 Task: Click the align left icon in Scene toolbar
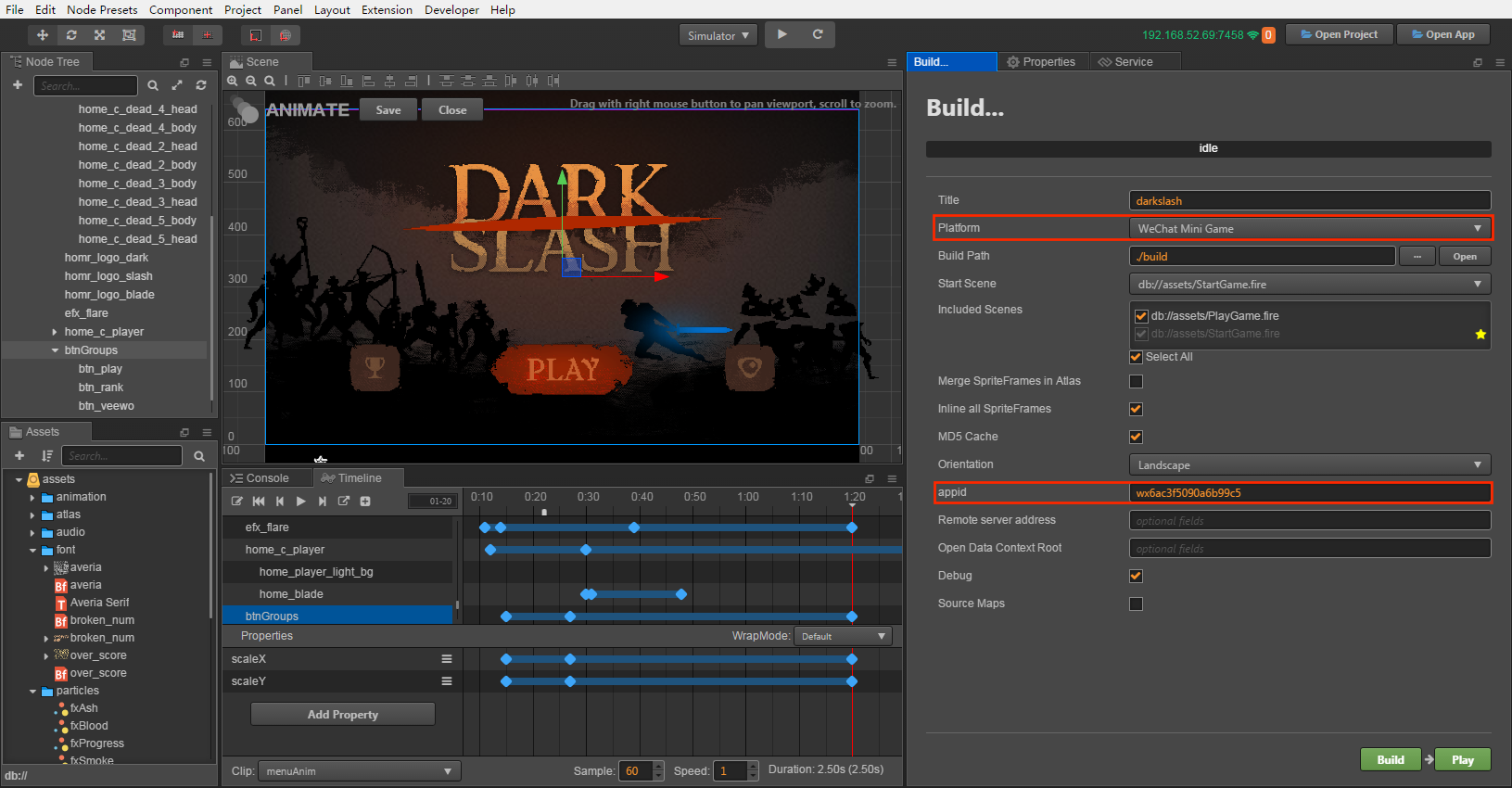[x=368, y=81]
